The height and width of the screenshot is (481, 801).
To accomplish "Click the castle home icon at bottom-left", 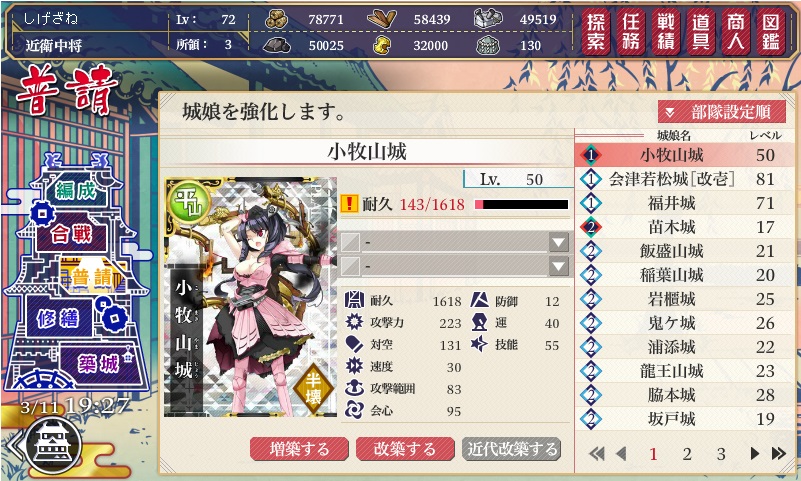I will [53, 445].
